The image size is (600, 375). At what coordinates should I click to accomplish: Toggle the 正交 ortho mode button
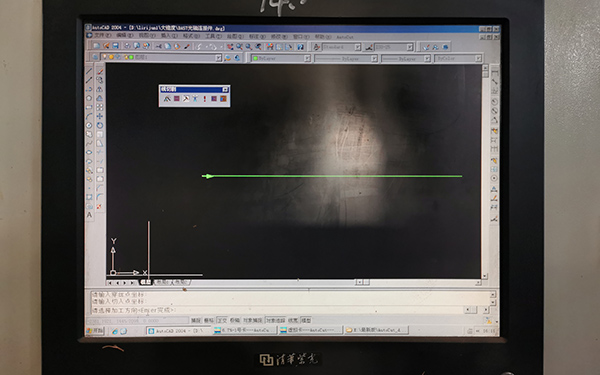click(222, 320)
